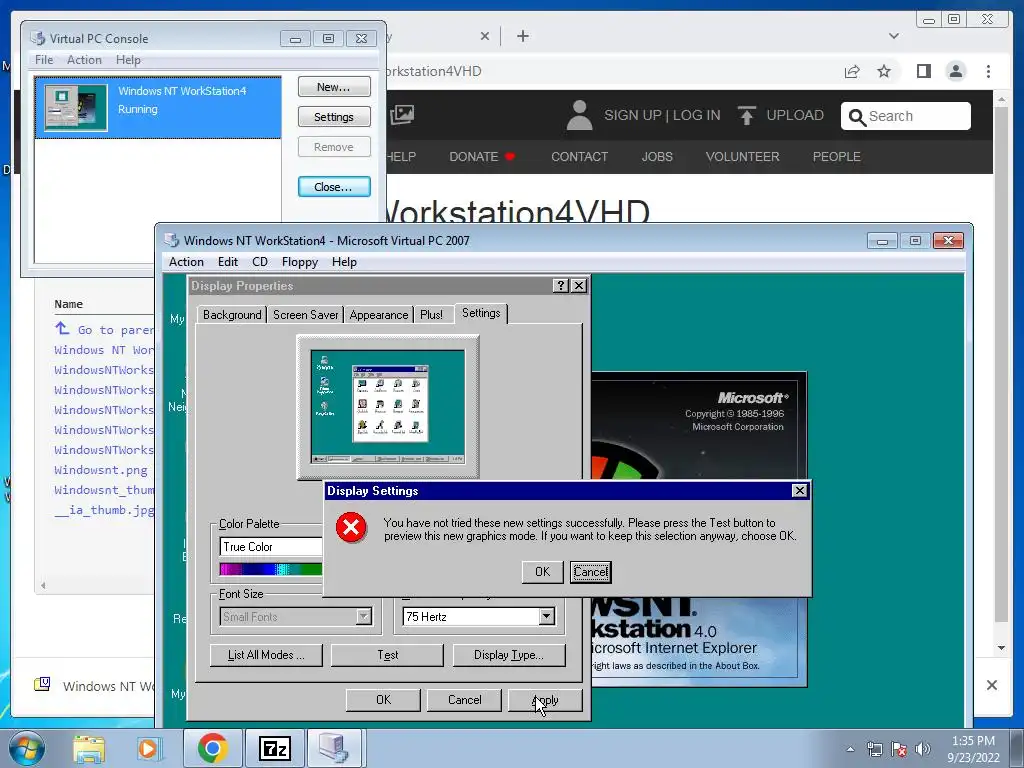
Task: Open the Floppy menu
Action: coord(300,262)
